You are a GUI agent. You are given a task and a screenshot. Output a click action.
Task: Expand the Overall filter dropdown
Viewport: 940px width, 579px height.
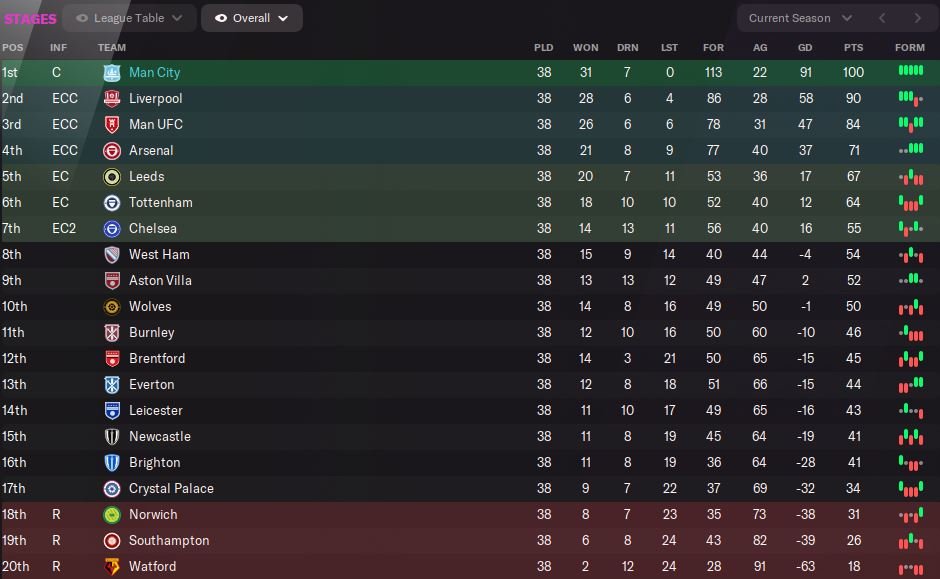pos(251,18)
